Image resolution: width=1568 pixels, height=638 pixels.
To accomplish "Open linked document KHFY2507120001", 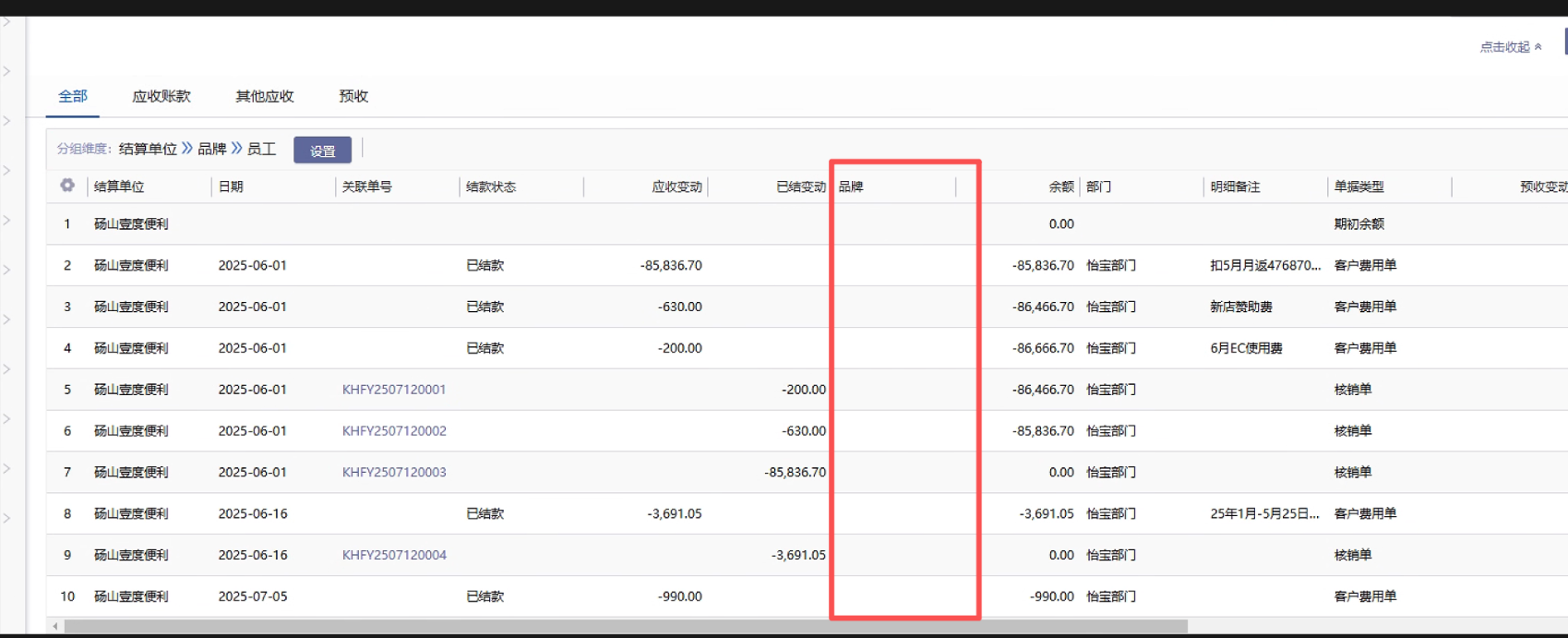I will (x=394, y=390).
